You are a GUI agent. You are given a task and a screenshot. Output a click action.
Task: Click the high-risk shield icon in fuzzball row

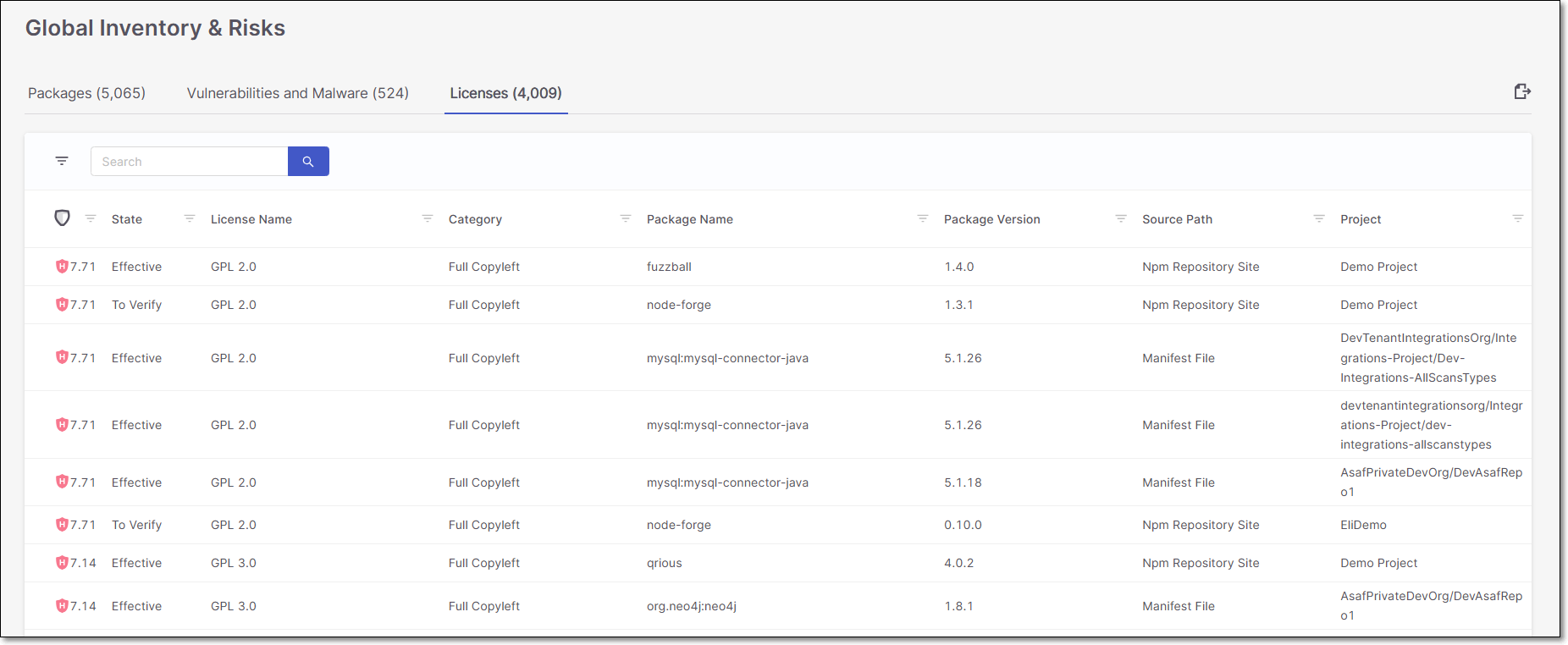pos(62,267)
